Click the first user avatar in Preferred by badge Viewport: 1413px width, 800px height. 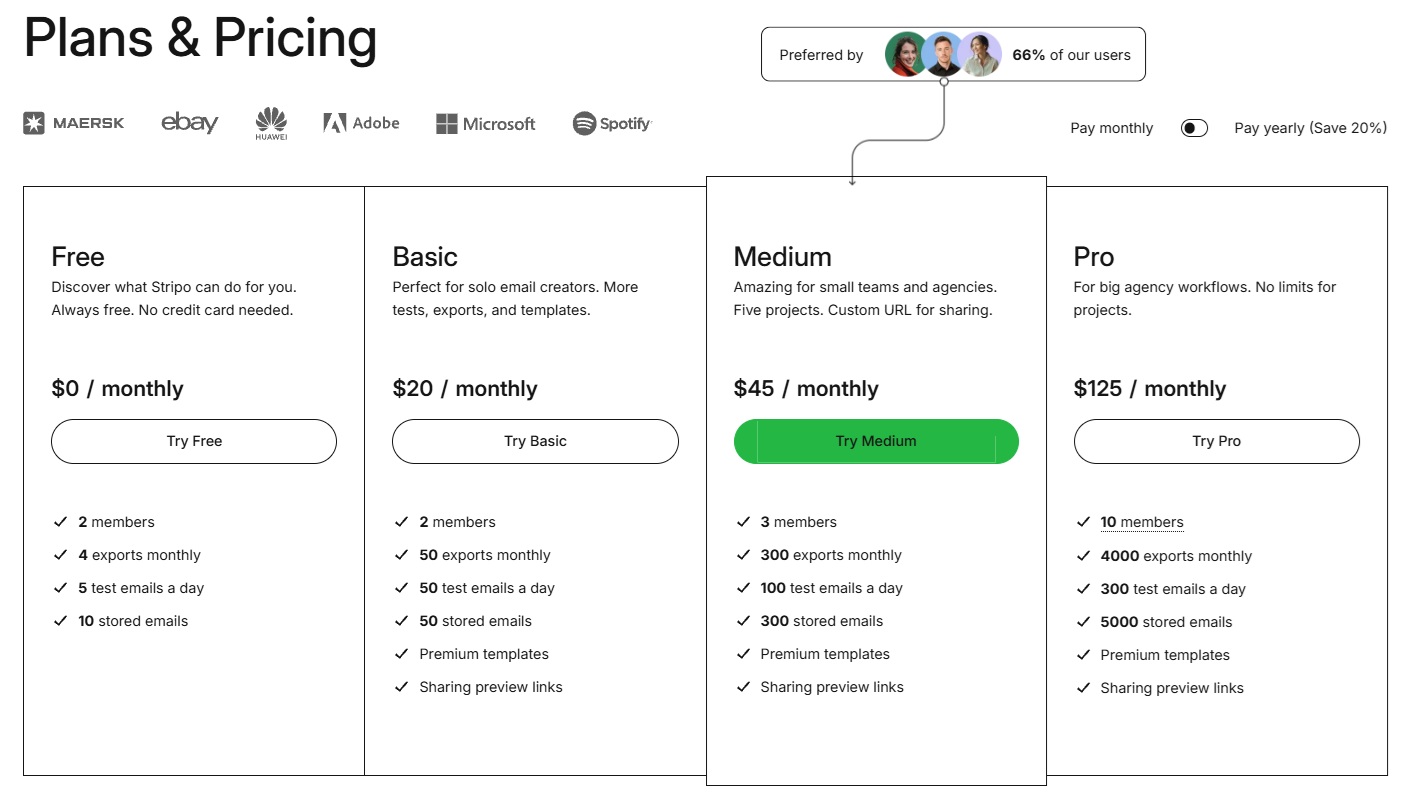pyautogui.click(x=907, y=54)
